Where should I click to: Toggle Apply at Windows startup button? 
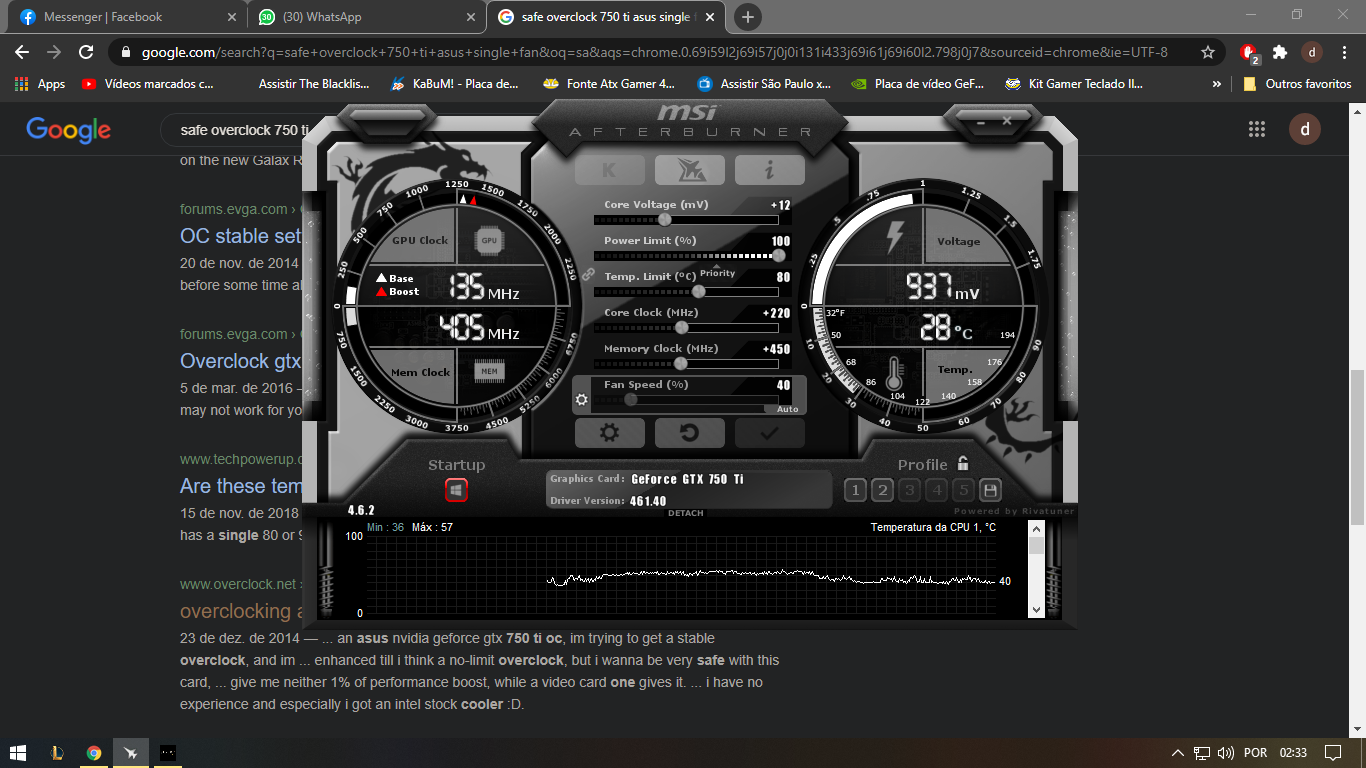456,490
